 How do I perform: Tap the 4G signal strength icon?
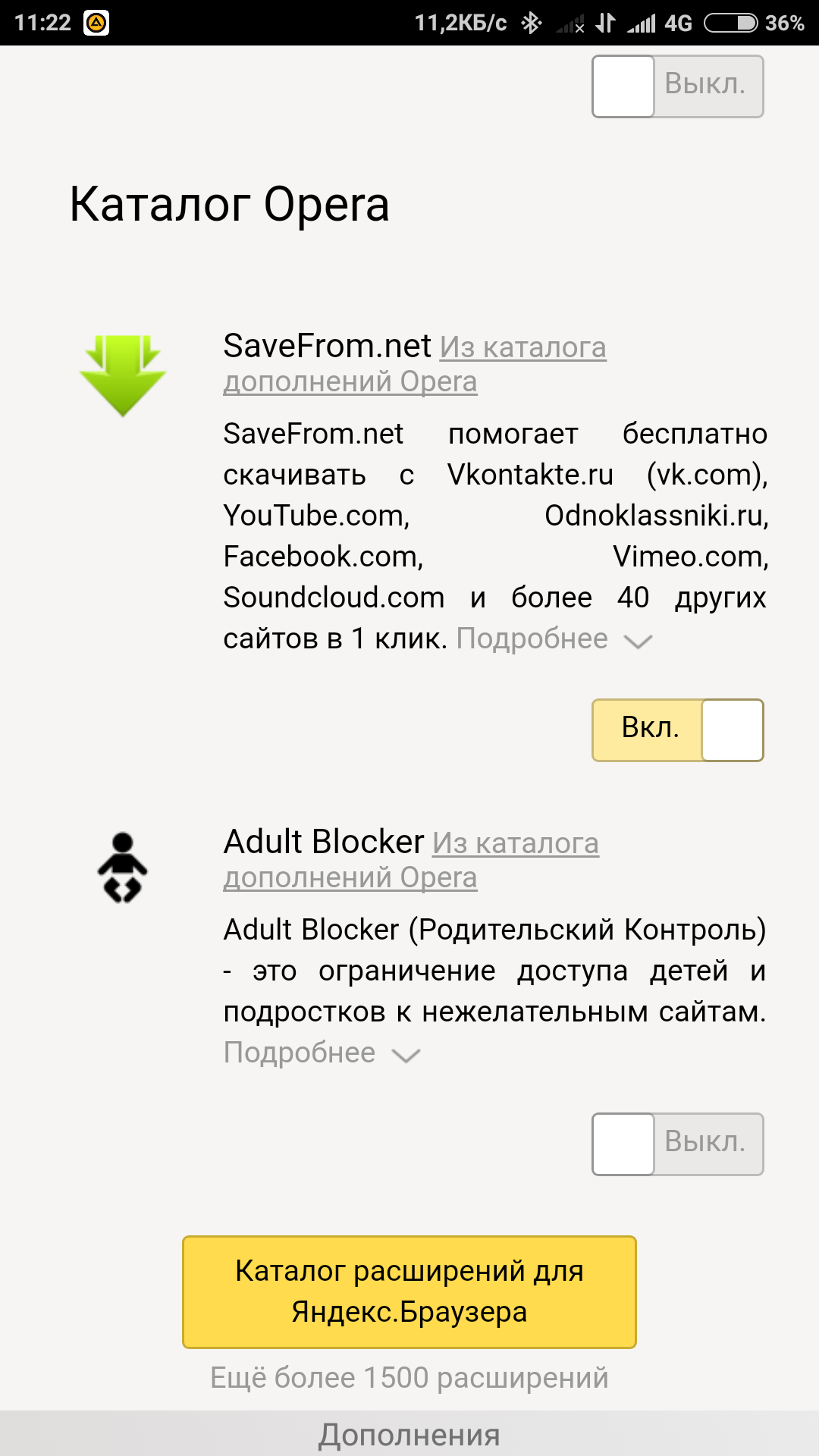(x=642, y=24)
